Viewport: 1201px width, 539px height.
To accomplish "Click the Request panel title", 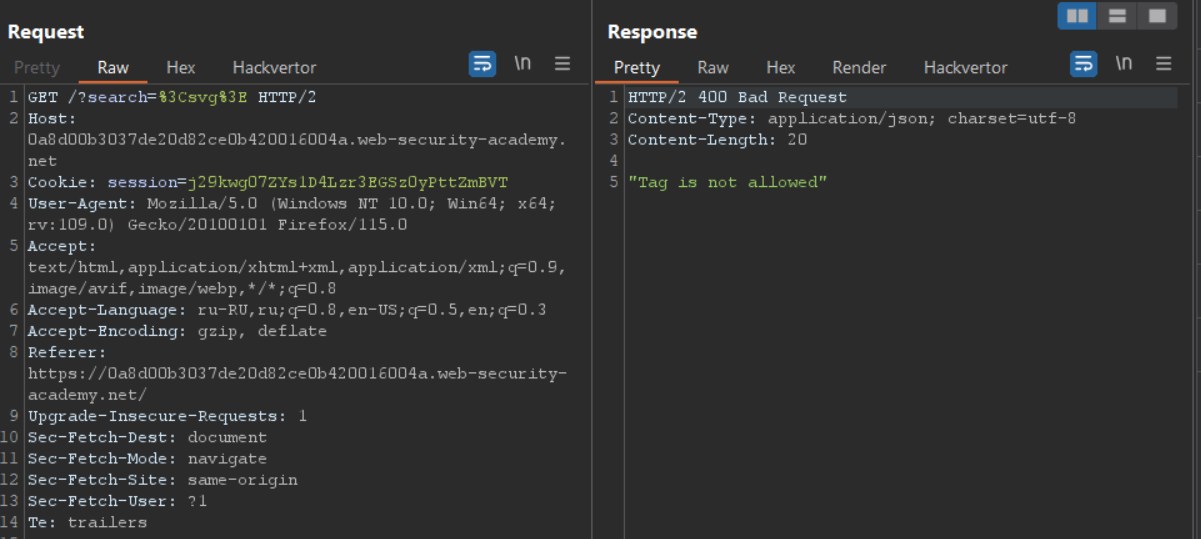I will click(x=46, y=32).
